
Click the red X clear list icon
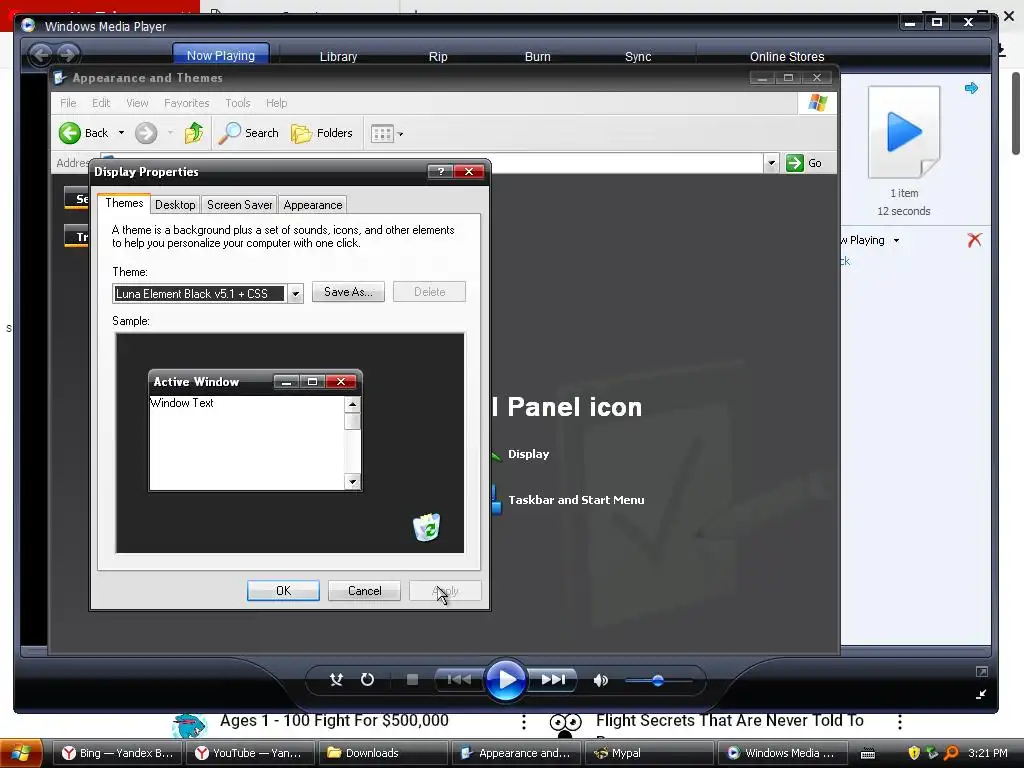point(974,240)
